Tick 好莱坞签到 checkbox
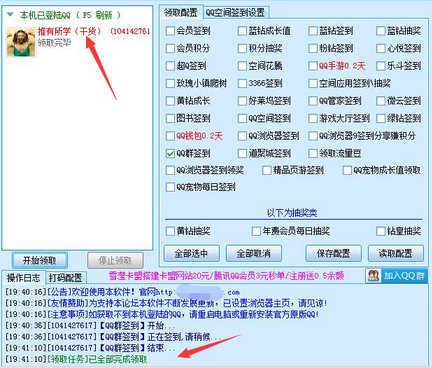 [242, 101]
